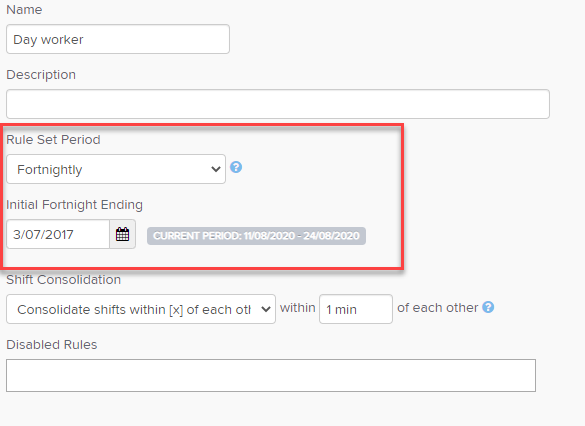The image size is (585, 426).
Task: Click the 'Rule Set Period' label
Action: [53, 140]
